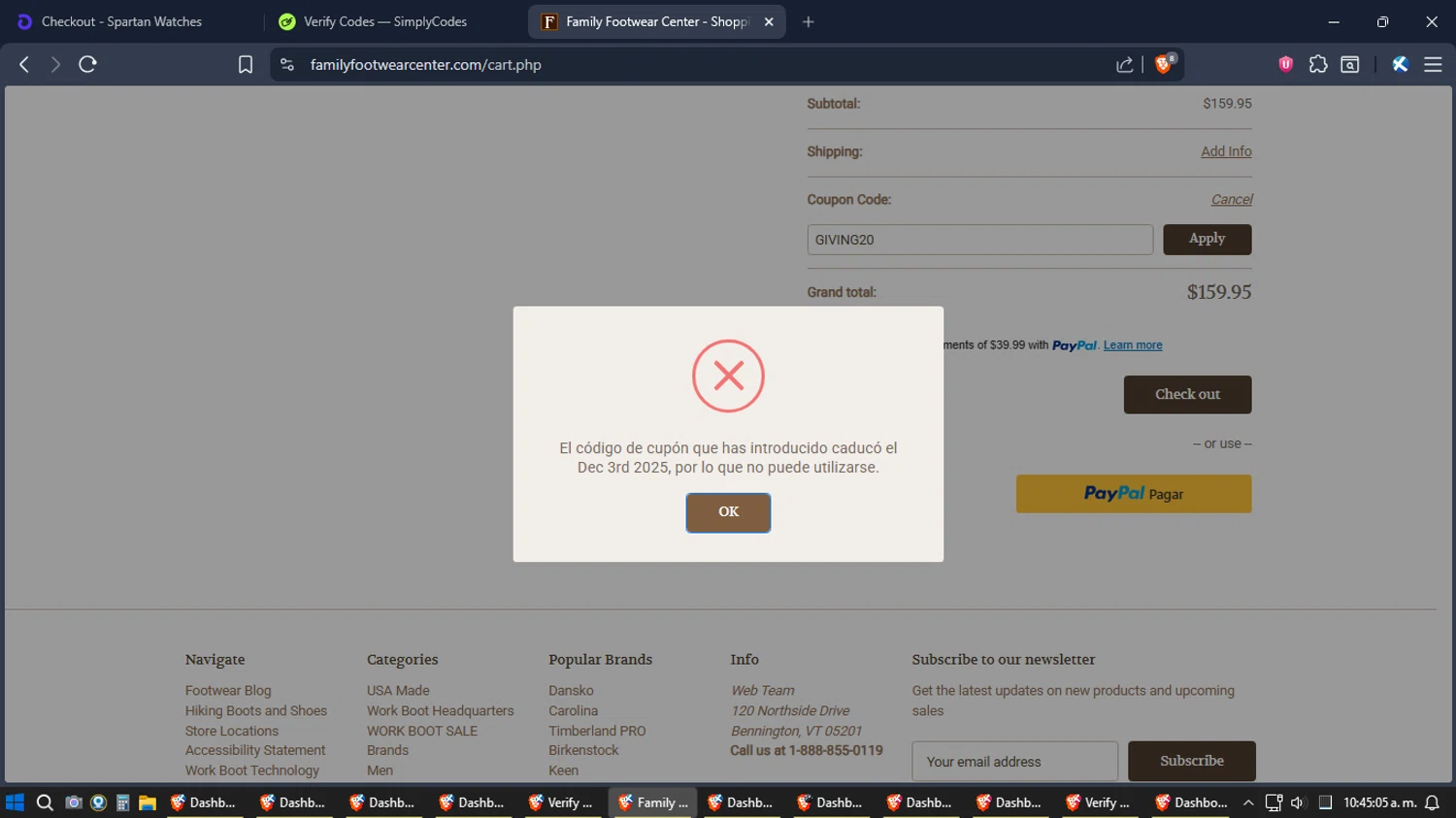This screenshot has width=1456, height=818.
Task: Open the Keen brand link
Action: click(563, 770)
